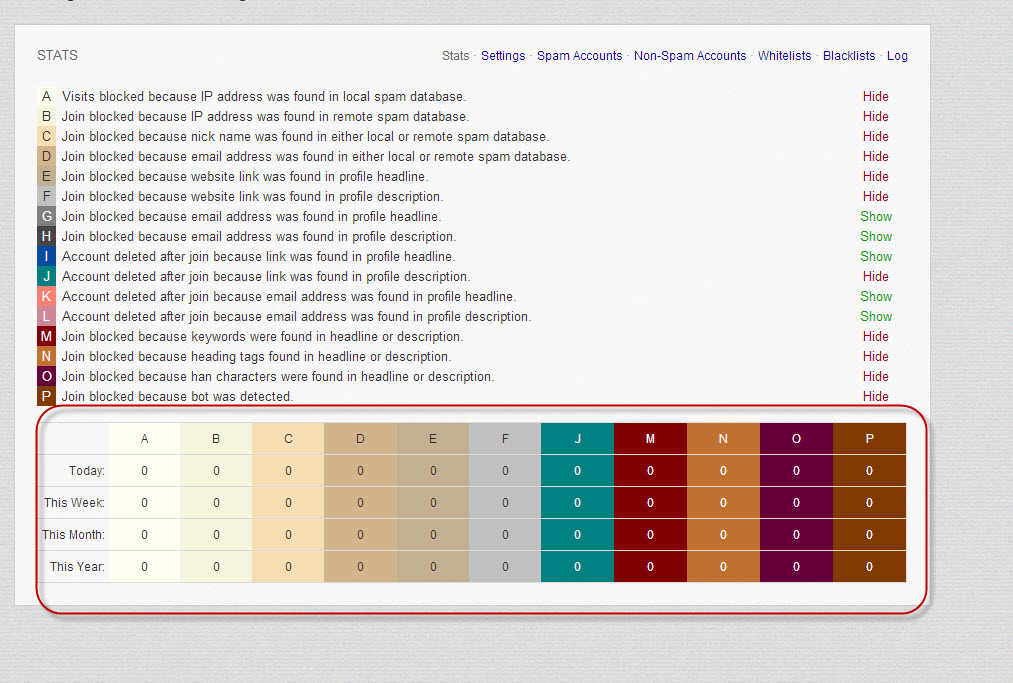The height and width of the screenshot is (683, 1013).
Task: Switch to the Spam Accounts tab
Action: (x=579, y=56)
